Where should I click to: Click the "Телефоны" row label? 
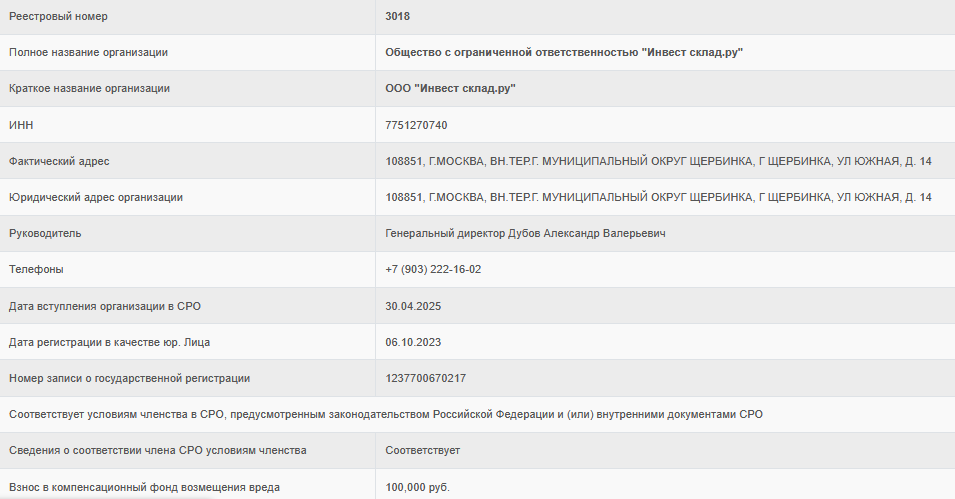(36, 269)
